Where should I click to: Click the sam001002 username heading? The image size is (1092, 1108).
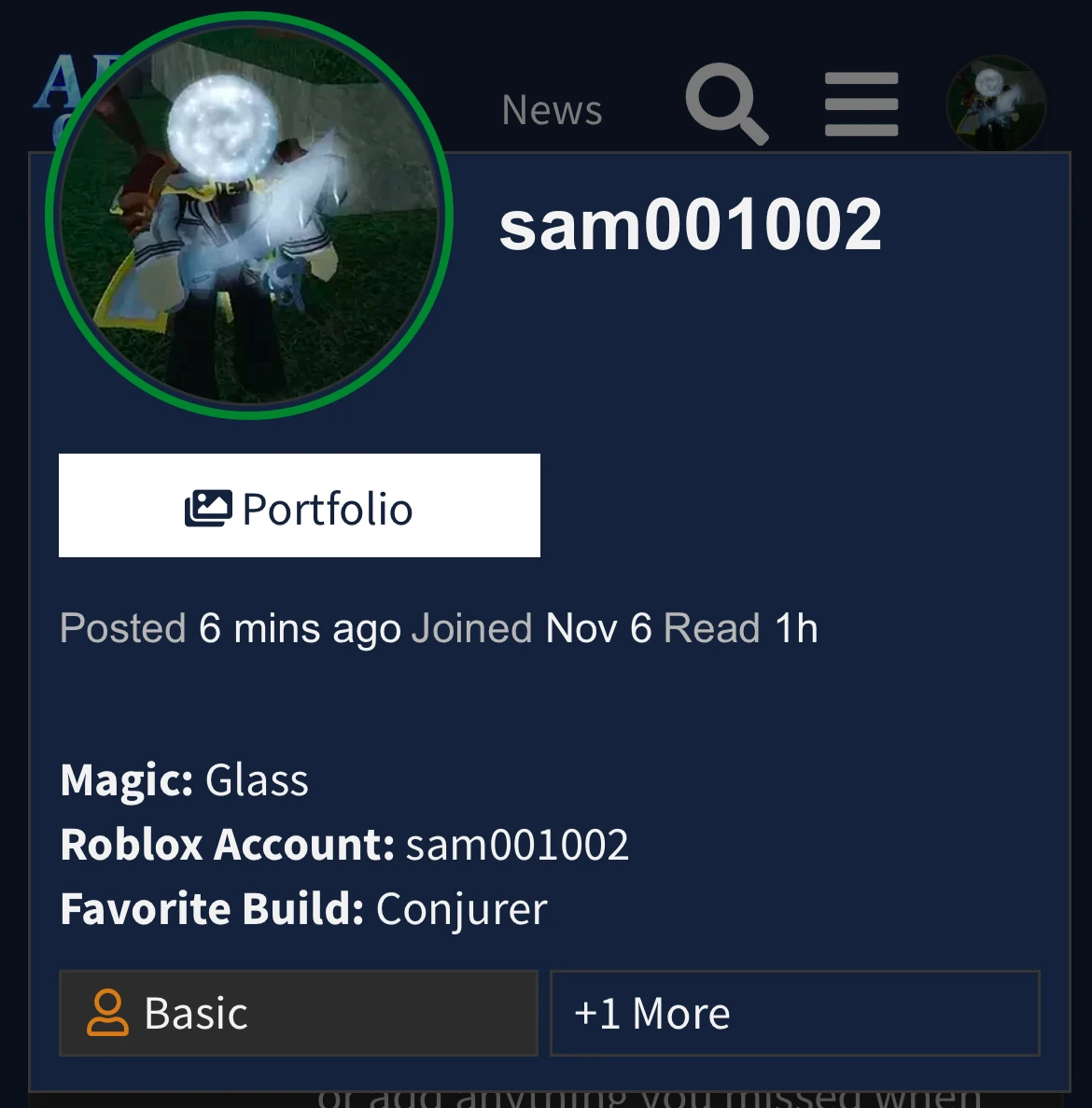690,225
